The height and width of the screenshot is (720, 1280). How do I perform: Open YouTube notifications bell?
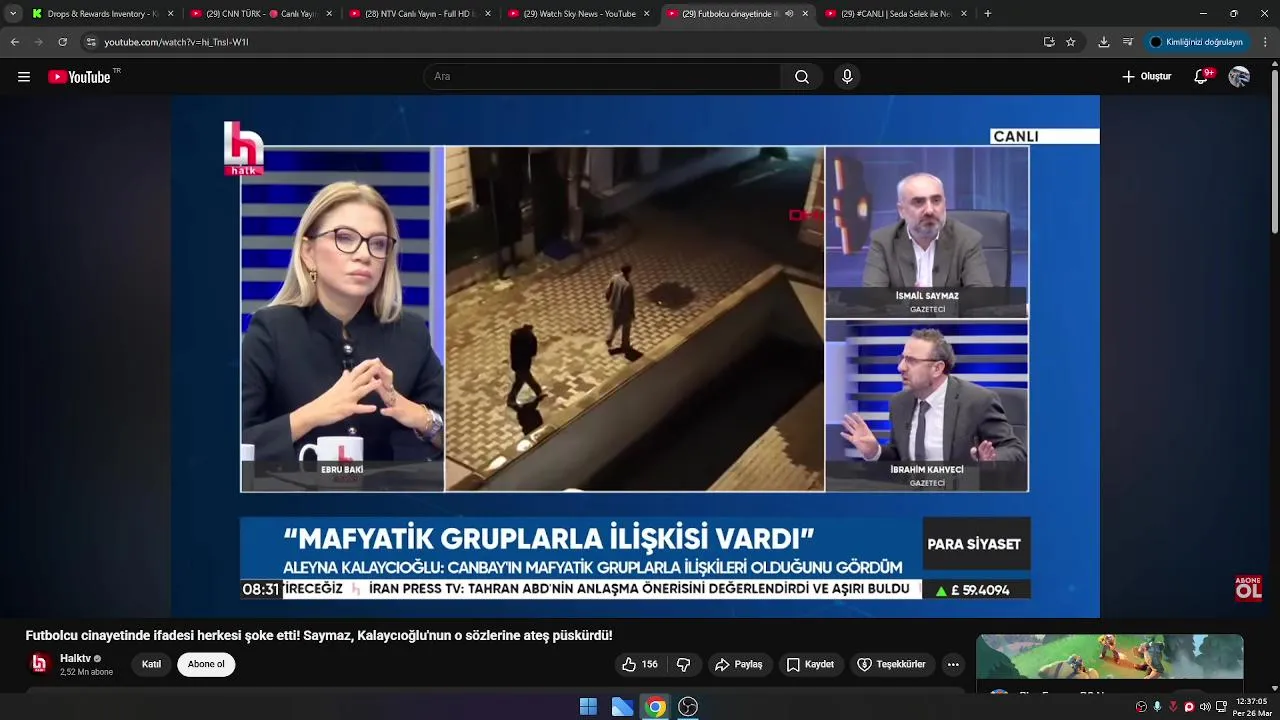click(1202, 77)
